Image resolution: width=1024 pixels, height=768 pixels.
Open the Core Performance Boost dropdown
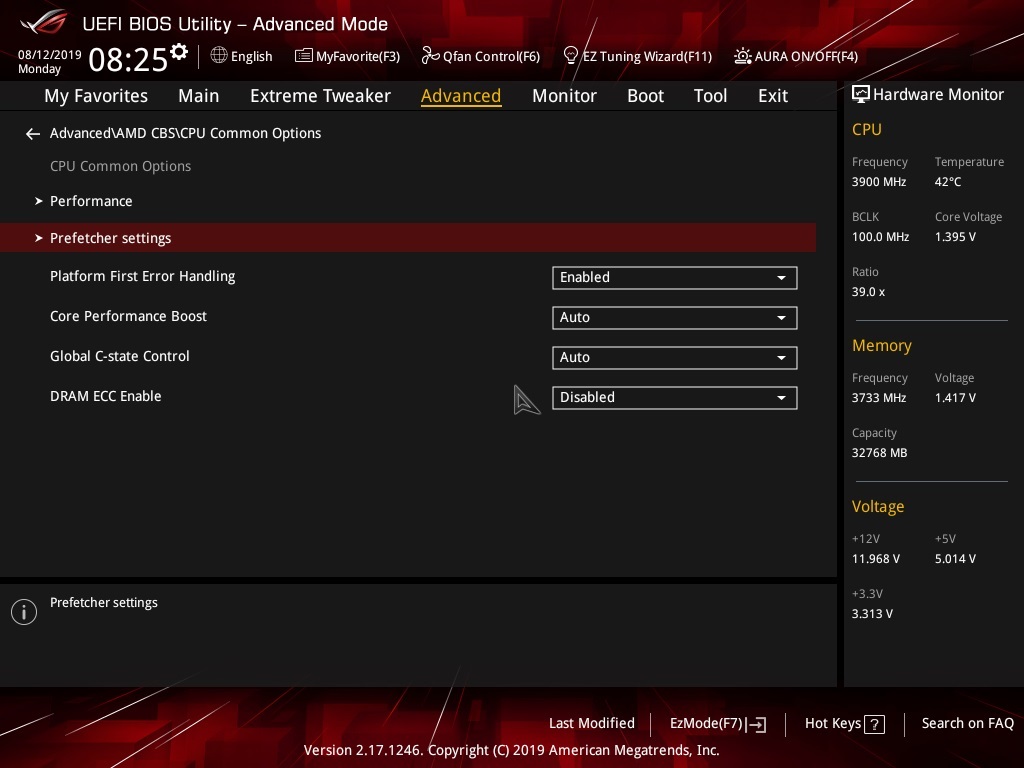tap(675, 317)
